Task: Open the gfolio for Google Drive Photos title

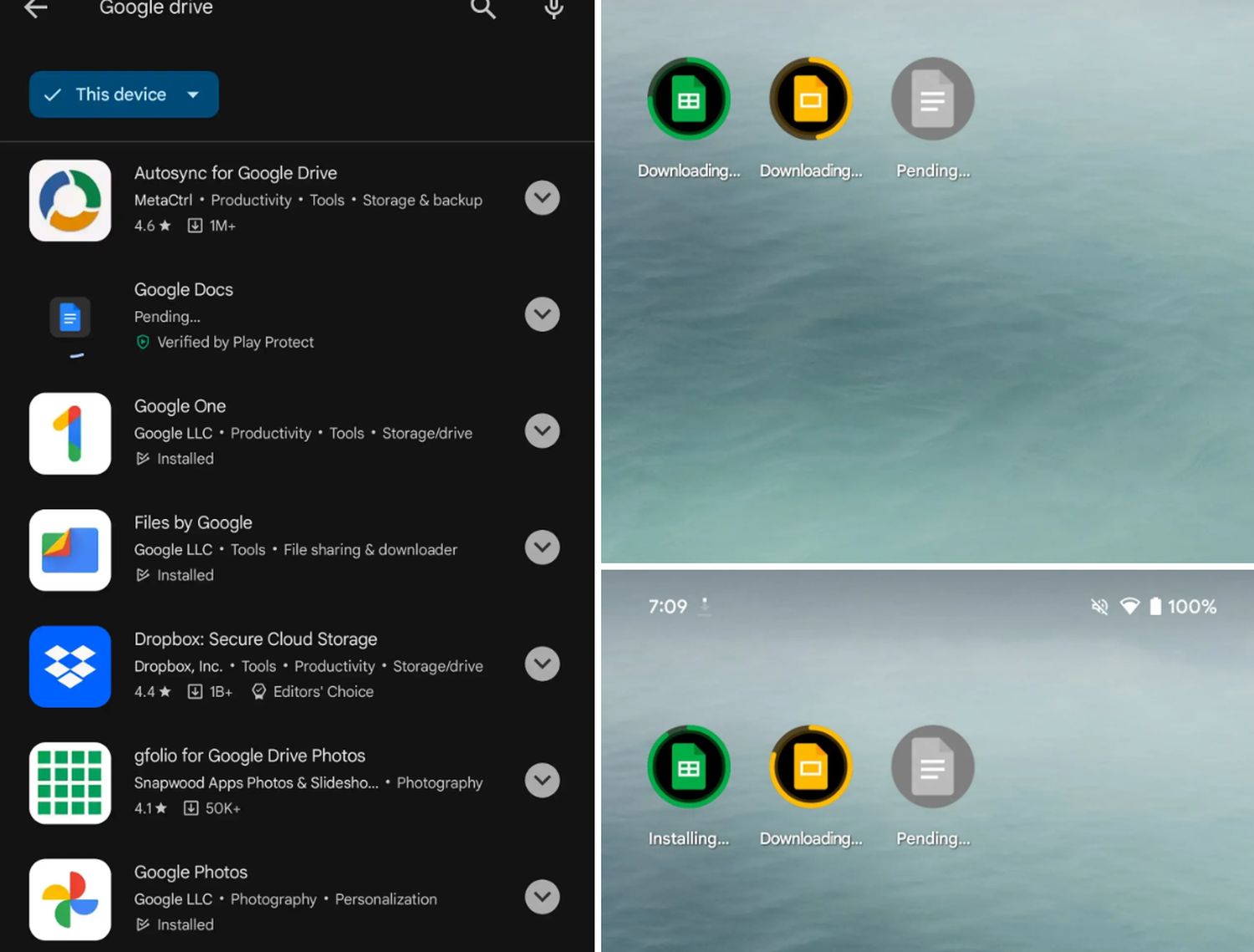Action: 249,756
